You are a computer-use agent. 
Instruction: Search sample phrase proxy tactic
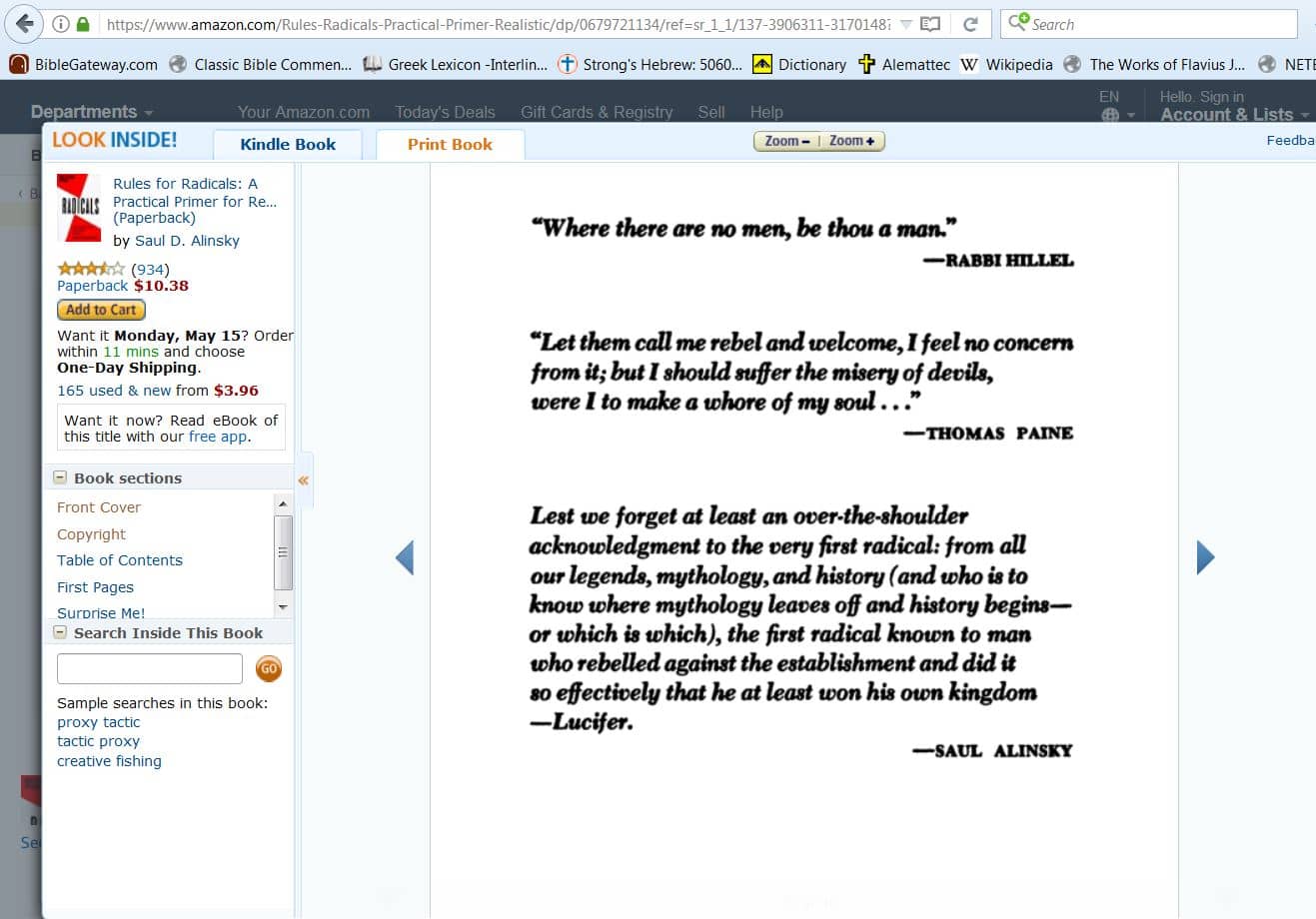click(98, 722)
